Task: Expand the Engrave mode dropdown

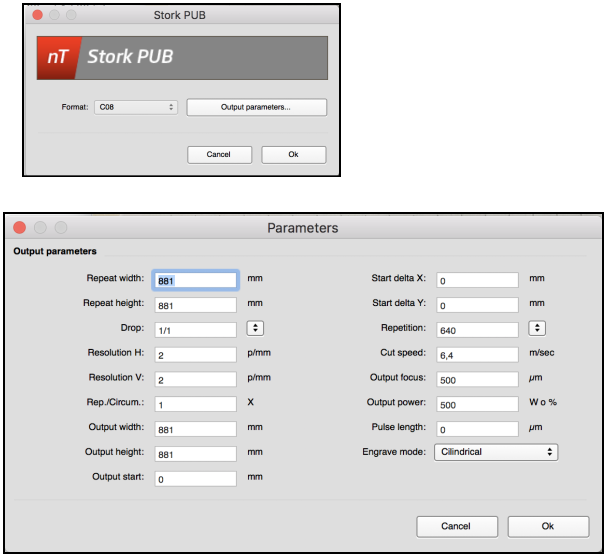Action: pyautogui.click(x=496, y=452)
